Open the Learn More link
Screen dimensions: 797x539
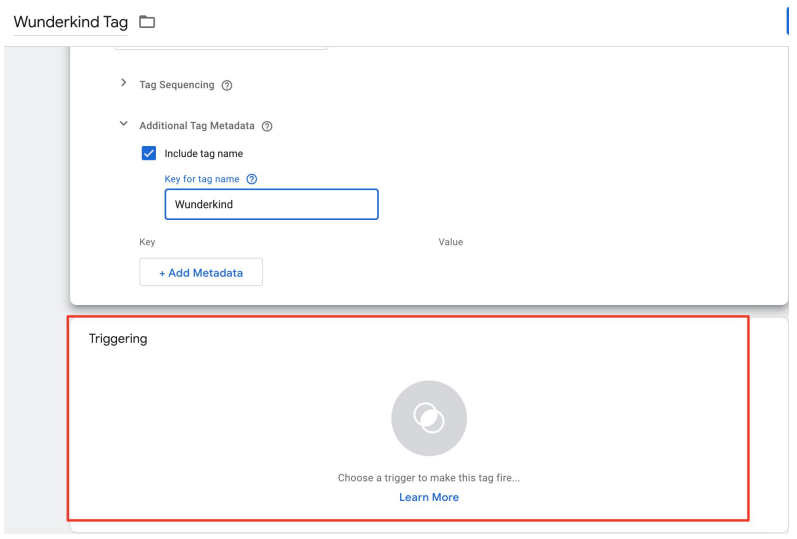click(x=429, y=497)
